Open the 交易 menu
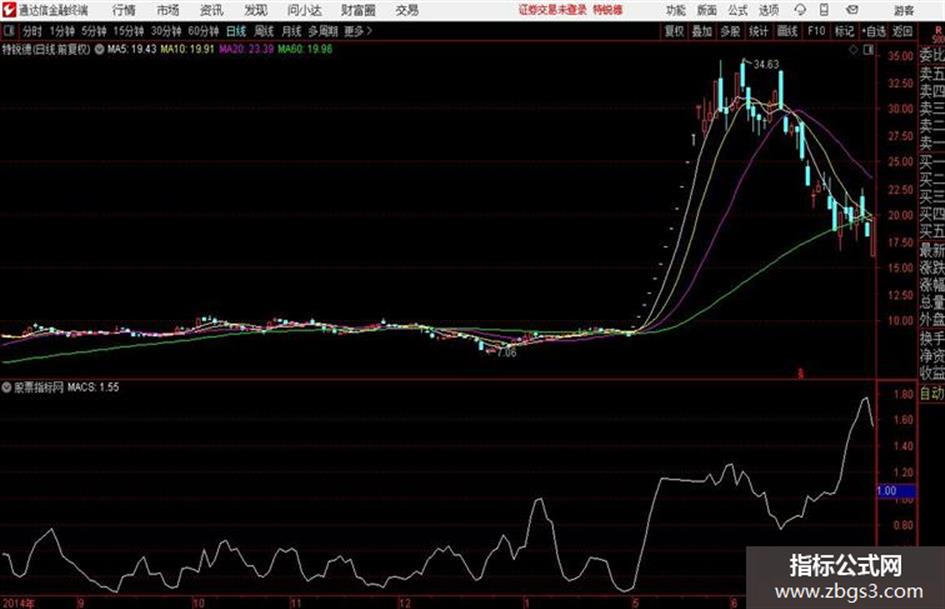This screenshot has width=945, height=609. tap(407, 10)
